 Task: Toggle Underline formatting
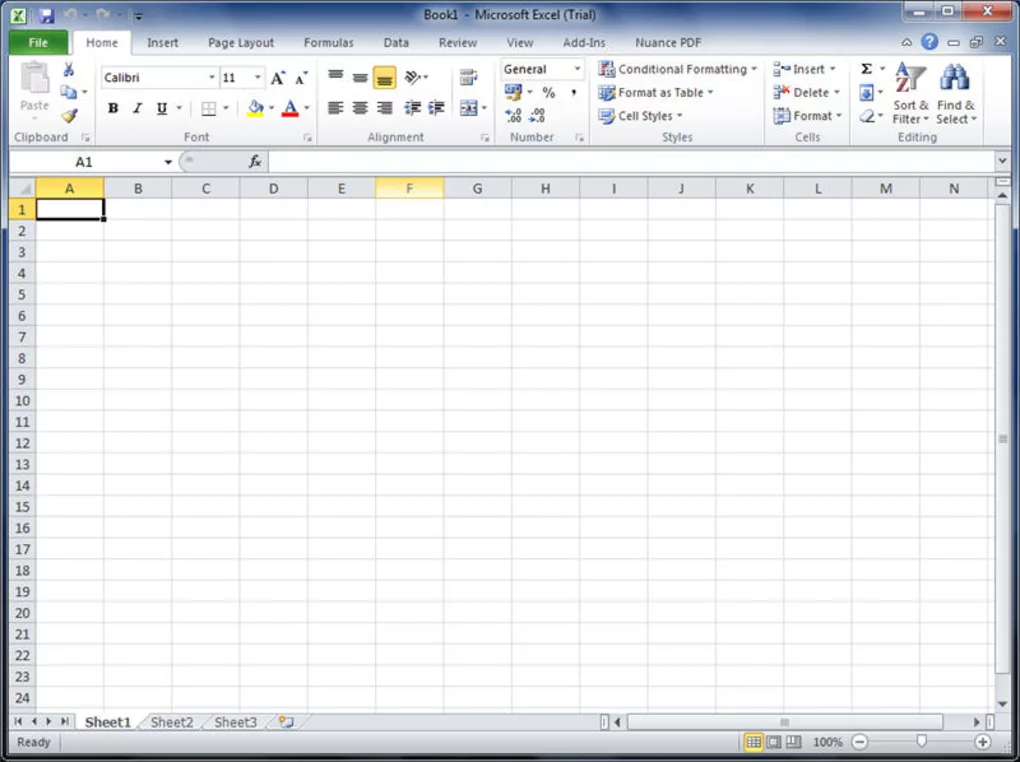point(161,108)
